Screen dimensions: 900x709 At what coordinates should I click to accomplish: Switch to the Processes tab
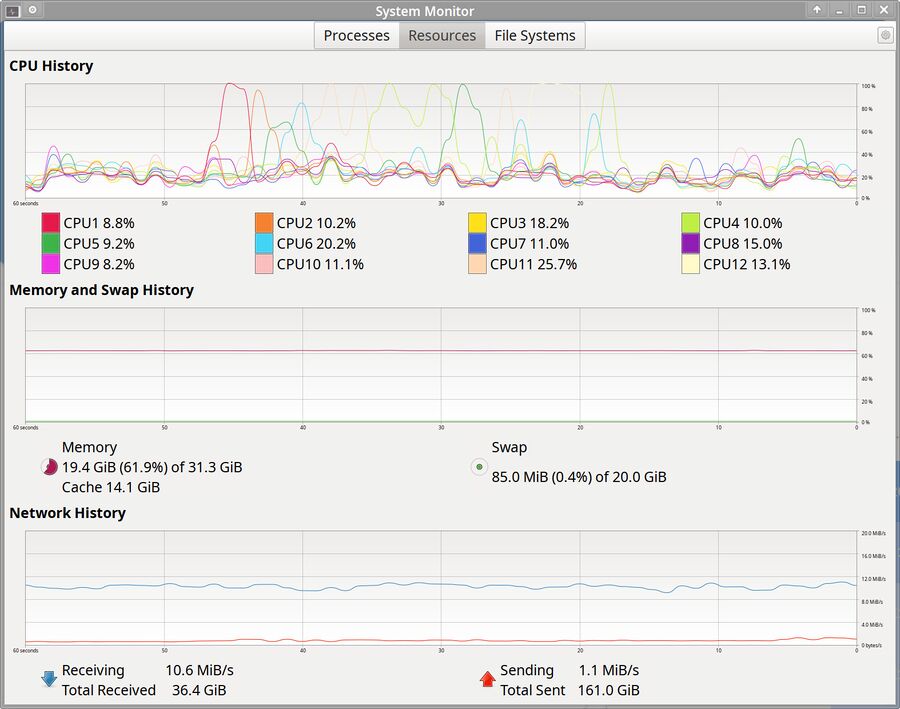356,35
